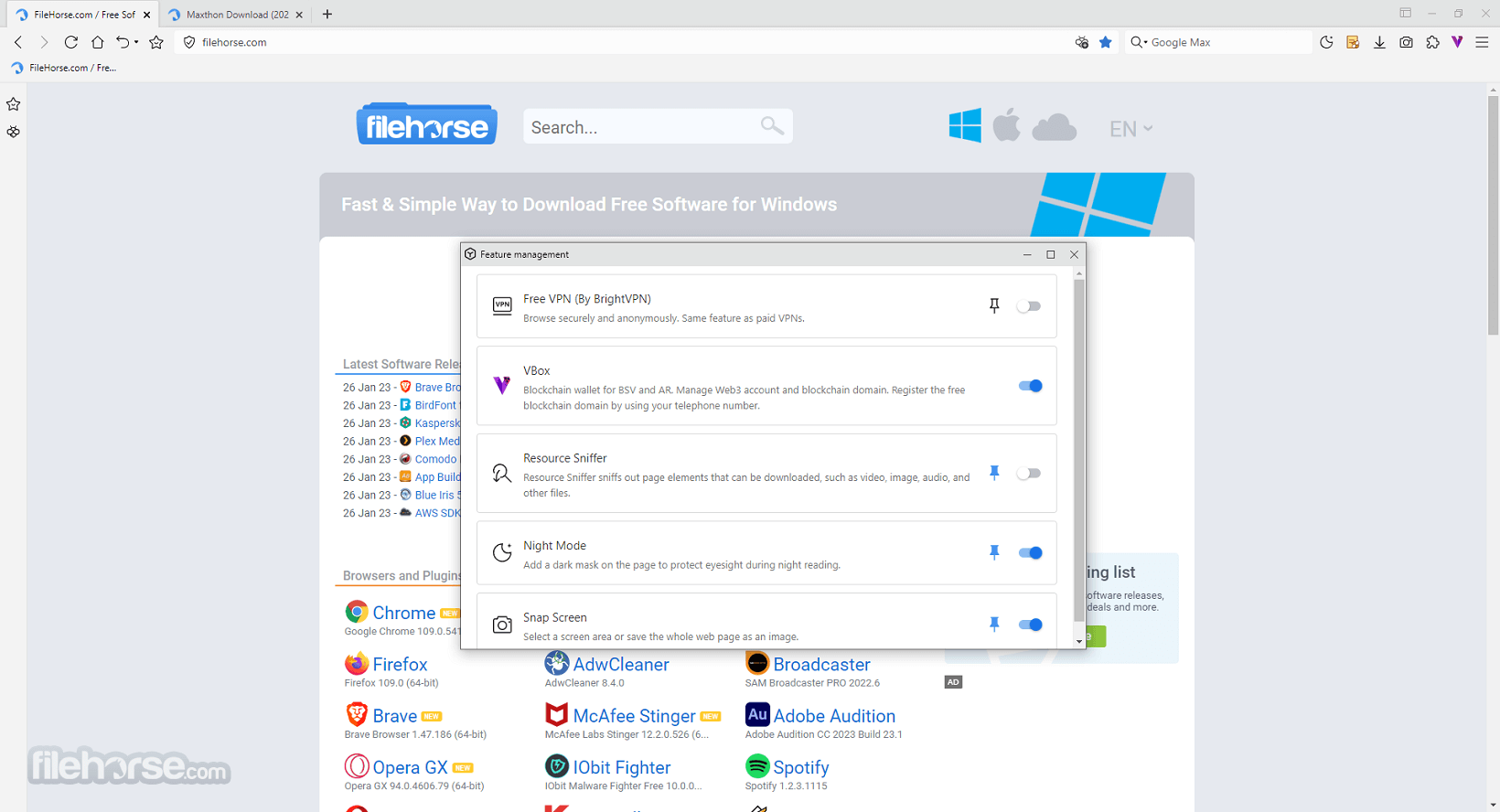Unpin the Snap Screen feature

coord(994,625)
